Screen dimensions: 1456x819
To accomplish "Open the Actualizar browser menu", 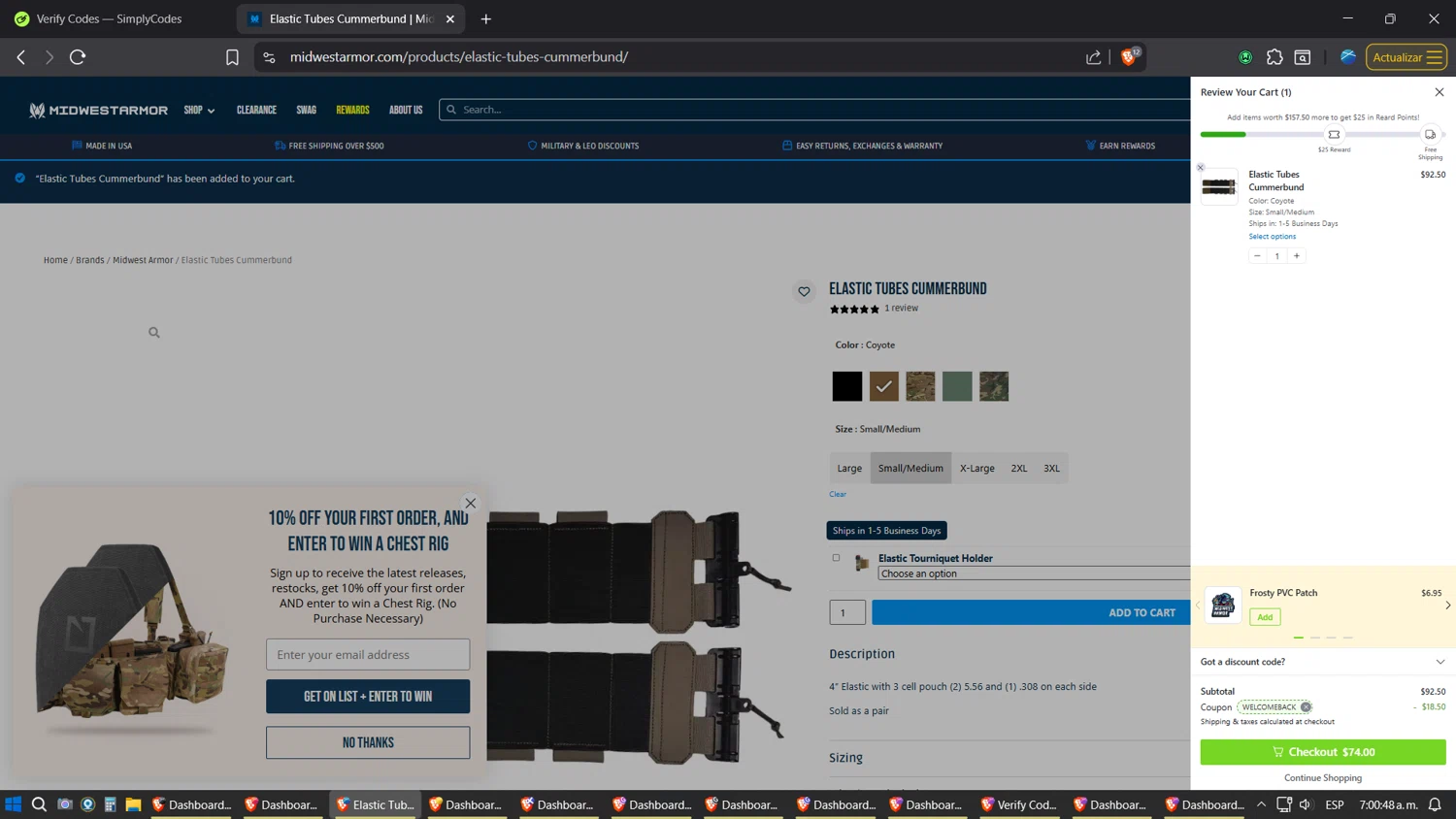I will tap(1406, 57).
